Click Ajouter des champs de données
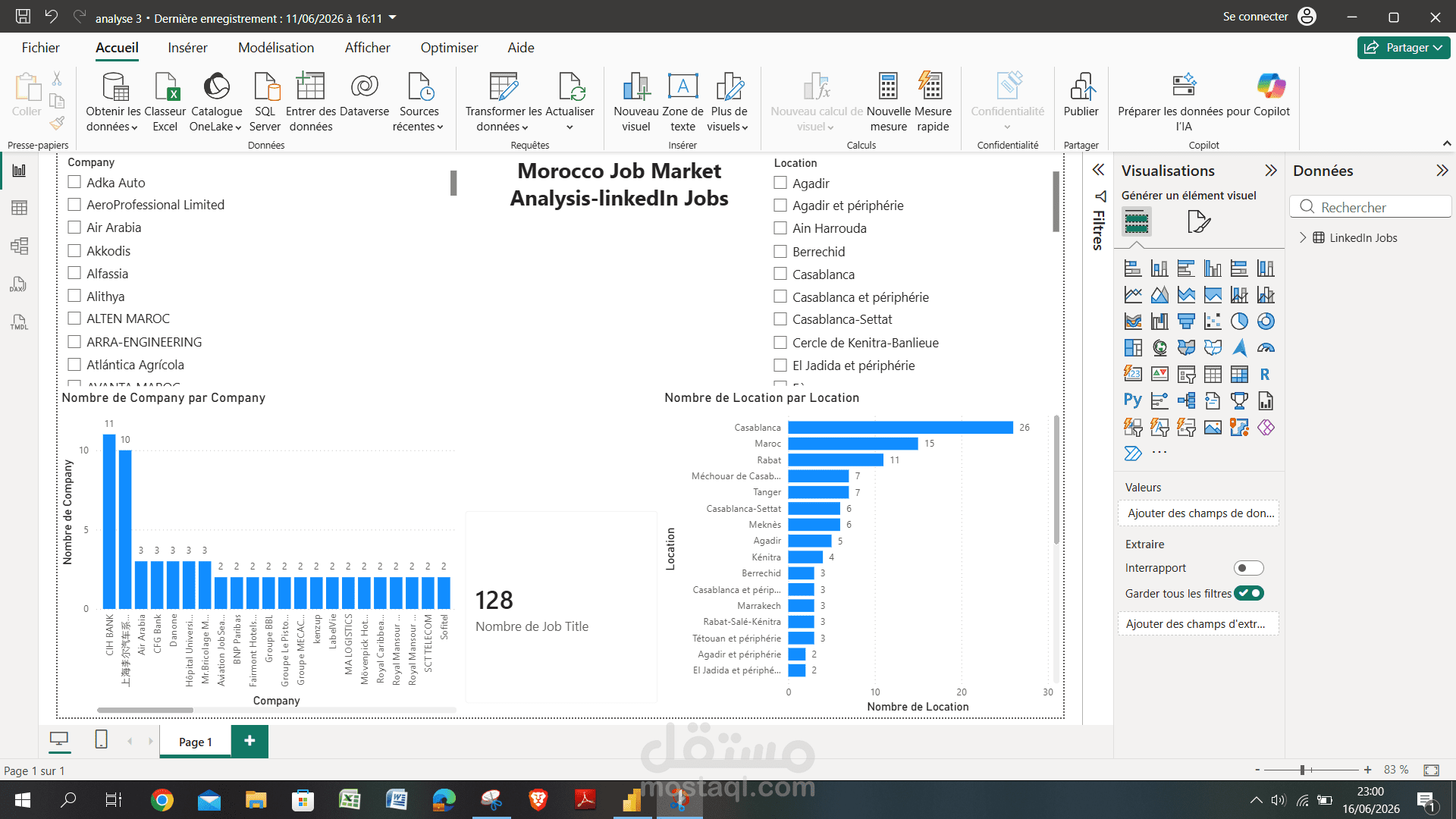1456x819 pixels. coord(1198,513)
